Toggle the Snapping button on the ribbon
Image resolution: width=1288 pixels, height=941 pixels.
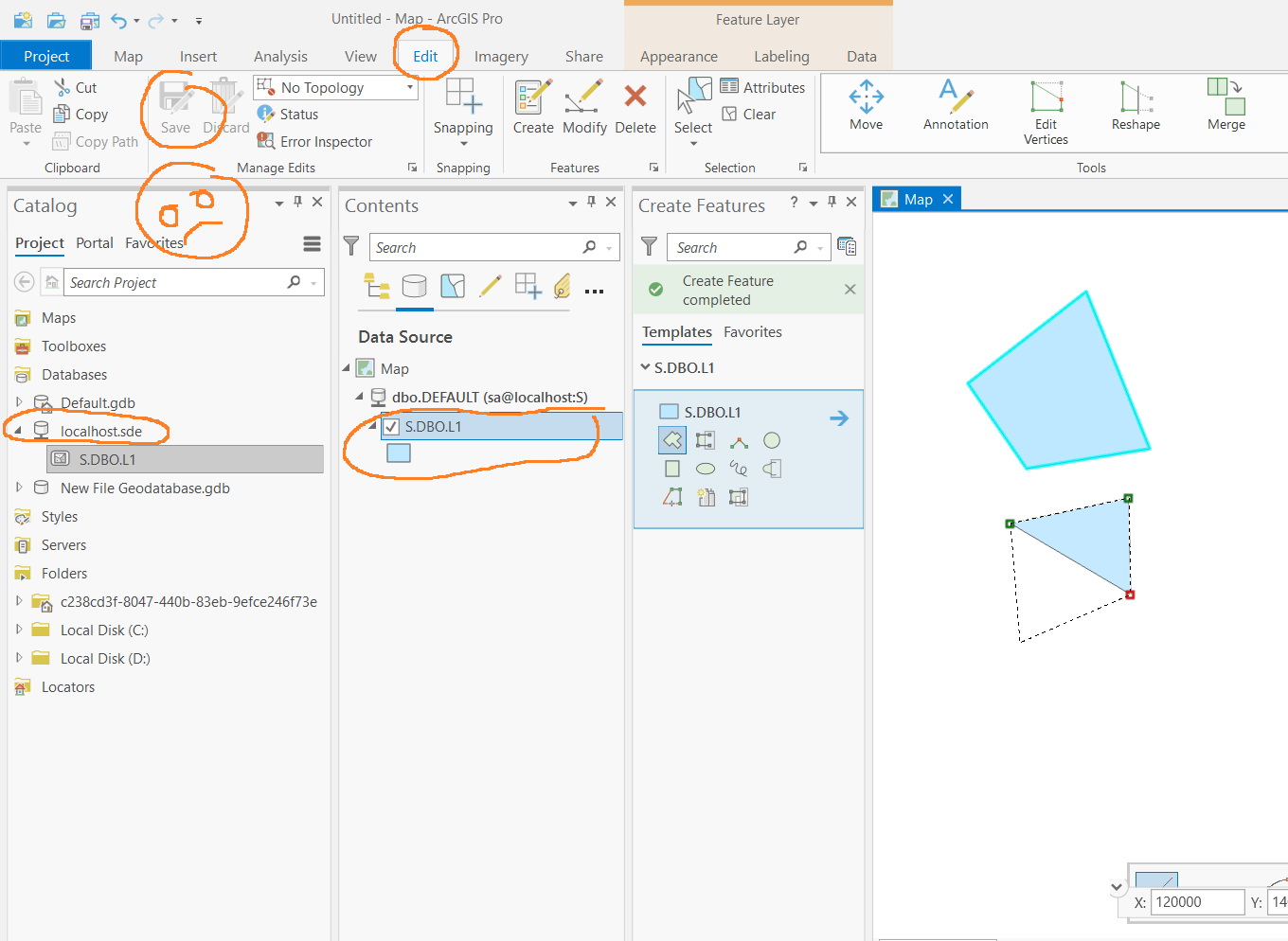click(x=463, y=104)
